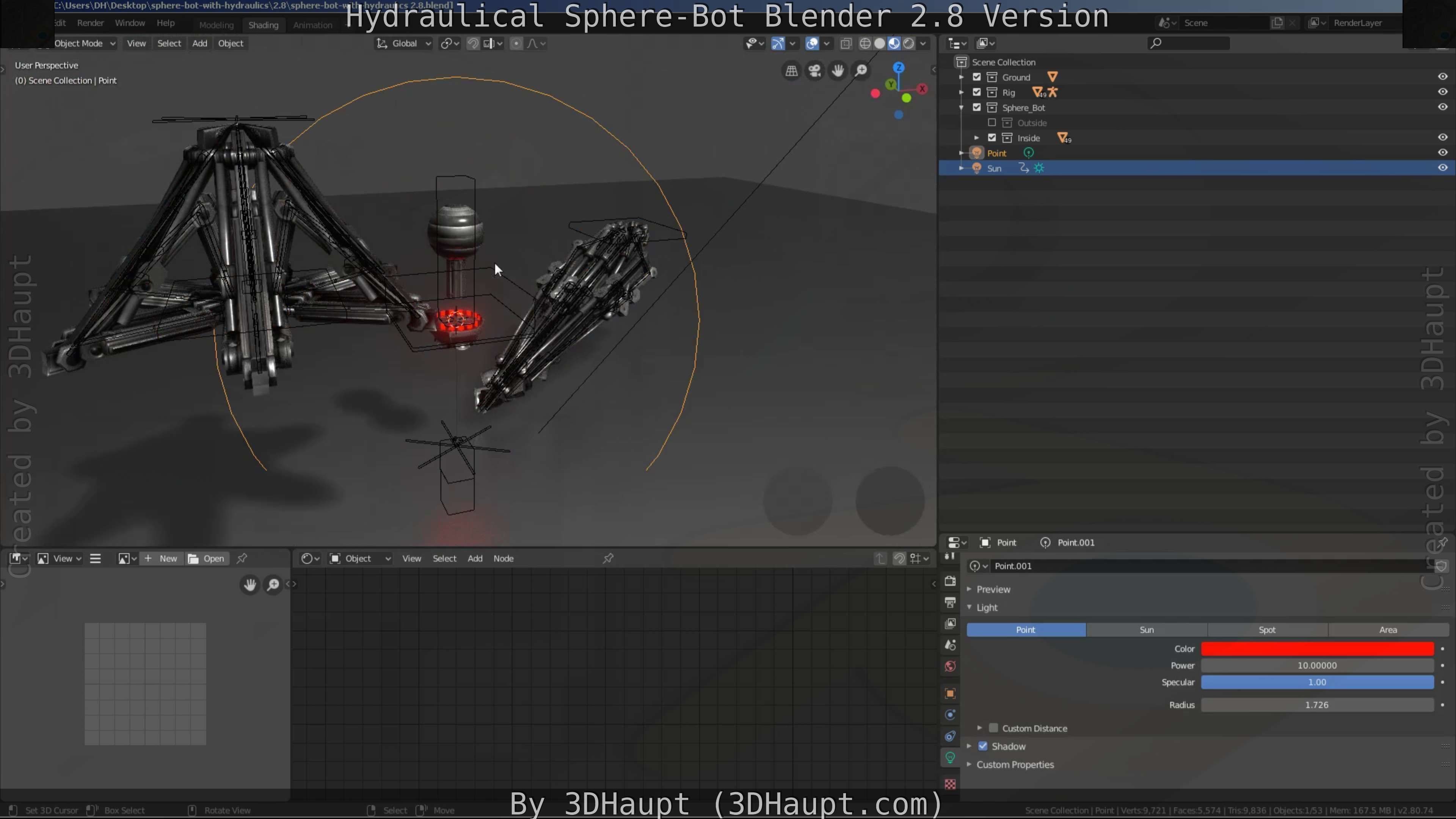1456x819 pixels.
Task: Click New image button in image editor
Action: (x=162, y=559)
